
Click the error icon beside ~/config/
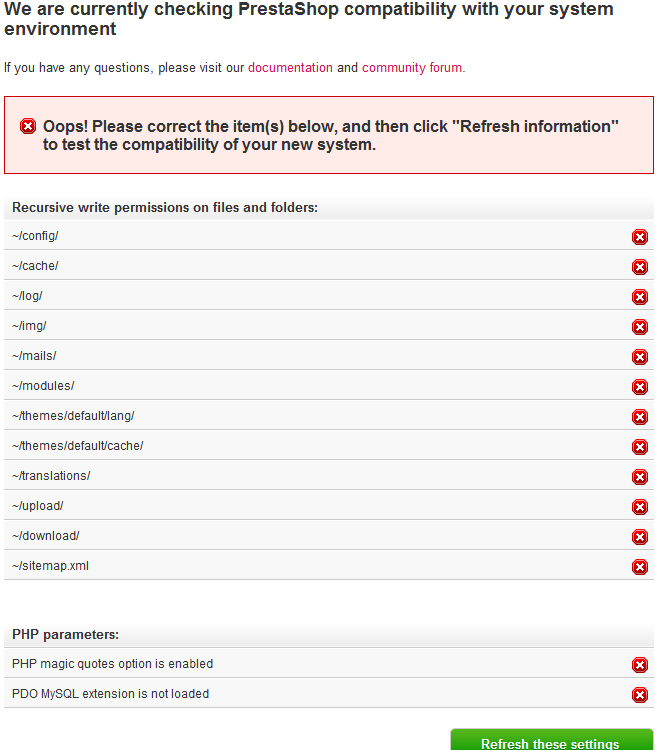(x=640, y=237)
